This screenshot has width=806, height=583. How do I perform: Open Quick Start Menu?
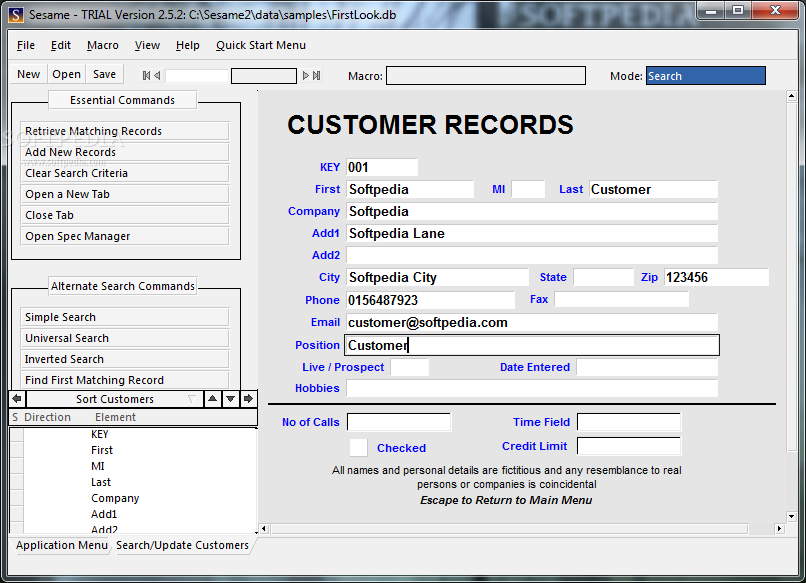(x=261, y=45)
